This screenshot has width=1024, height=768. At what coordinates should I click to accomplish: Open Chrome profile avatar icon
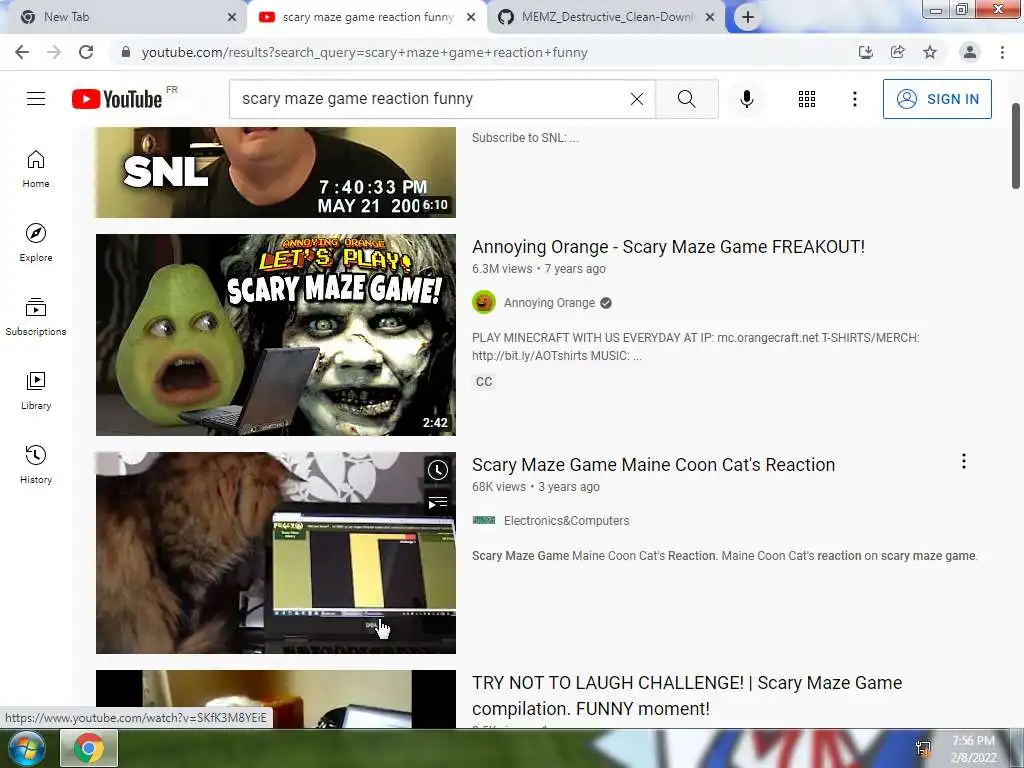970,52
